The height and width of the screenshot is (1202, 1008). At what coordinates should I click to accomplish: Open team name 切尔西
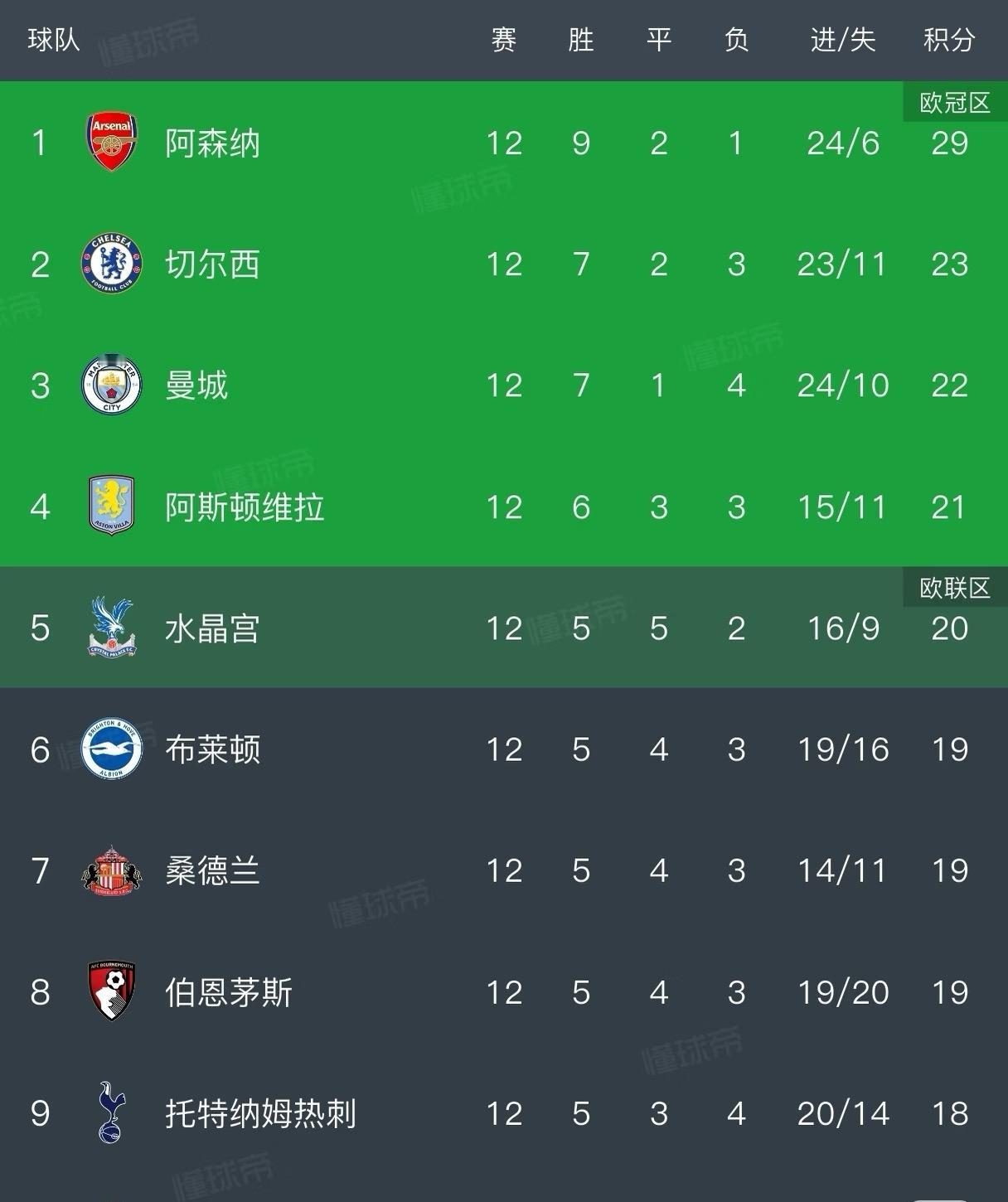[x=212, y=264]
